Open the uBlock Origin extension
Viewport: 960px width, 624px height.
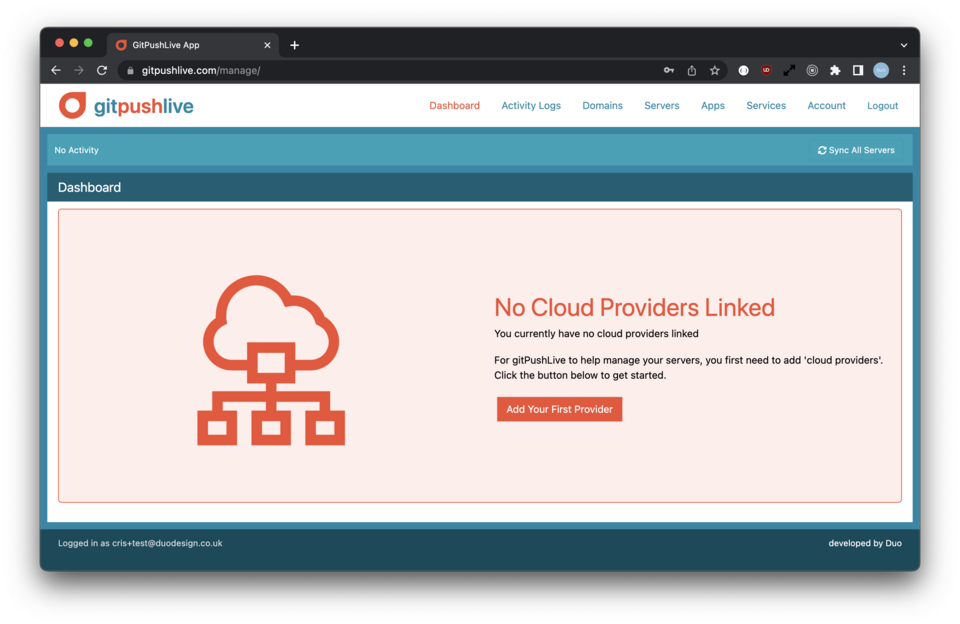point(766,70)
